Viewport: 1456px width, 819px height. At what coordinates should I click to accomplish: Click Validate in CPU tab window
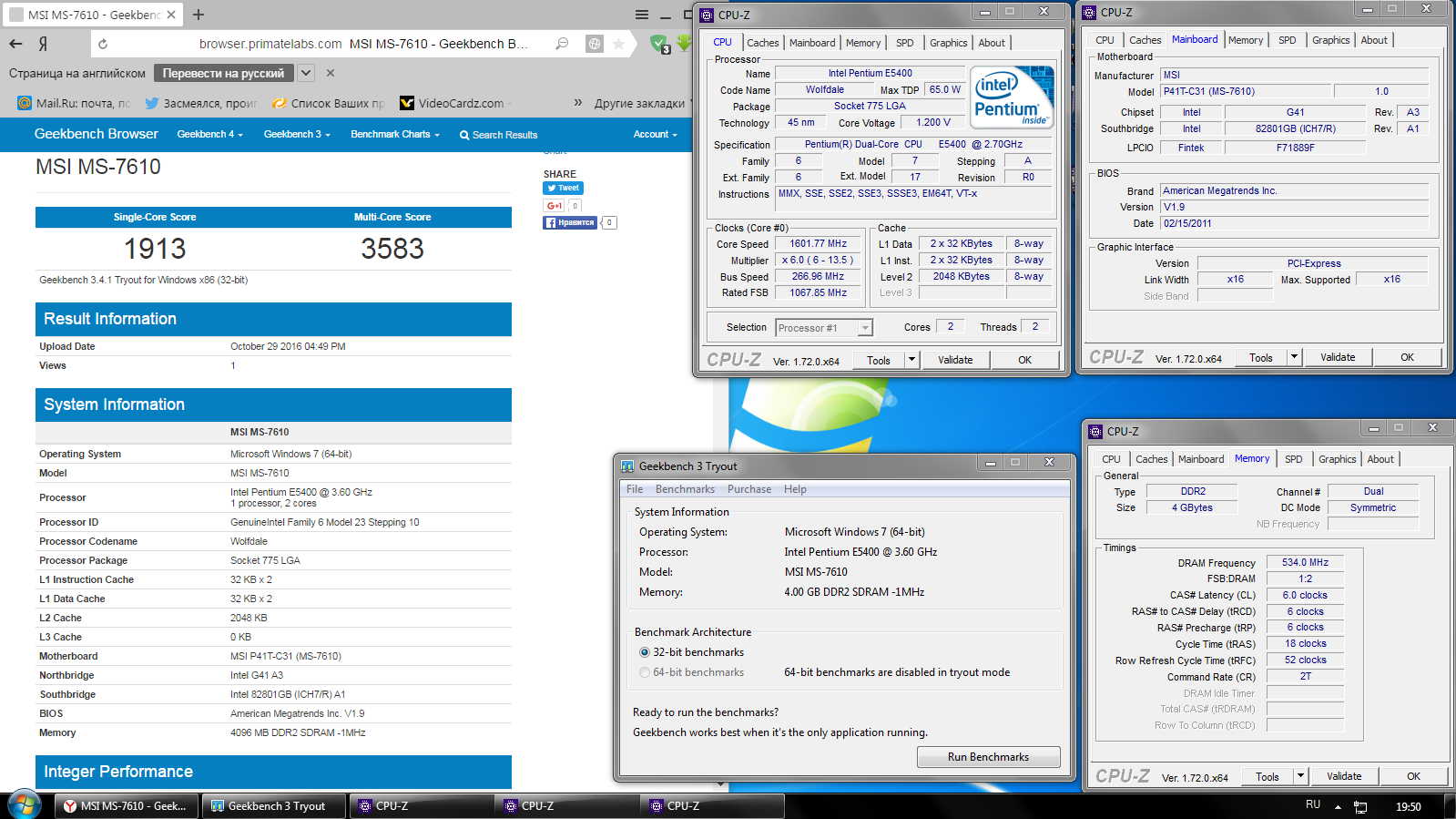pyautogui.click(x=955, y=360)
